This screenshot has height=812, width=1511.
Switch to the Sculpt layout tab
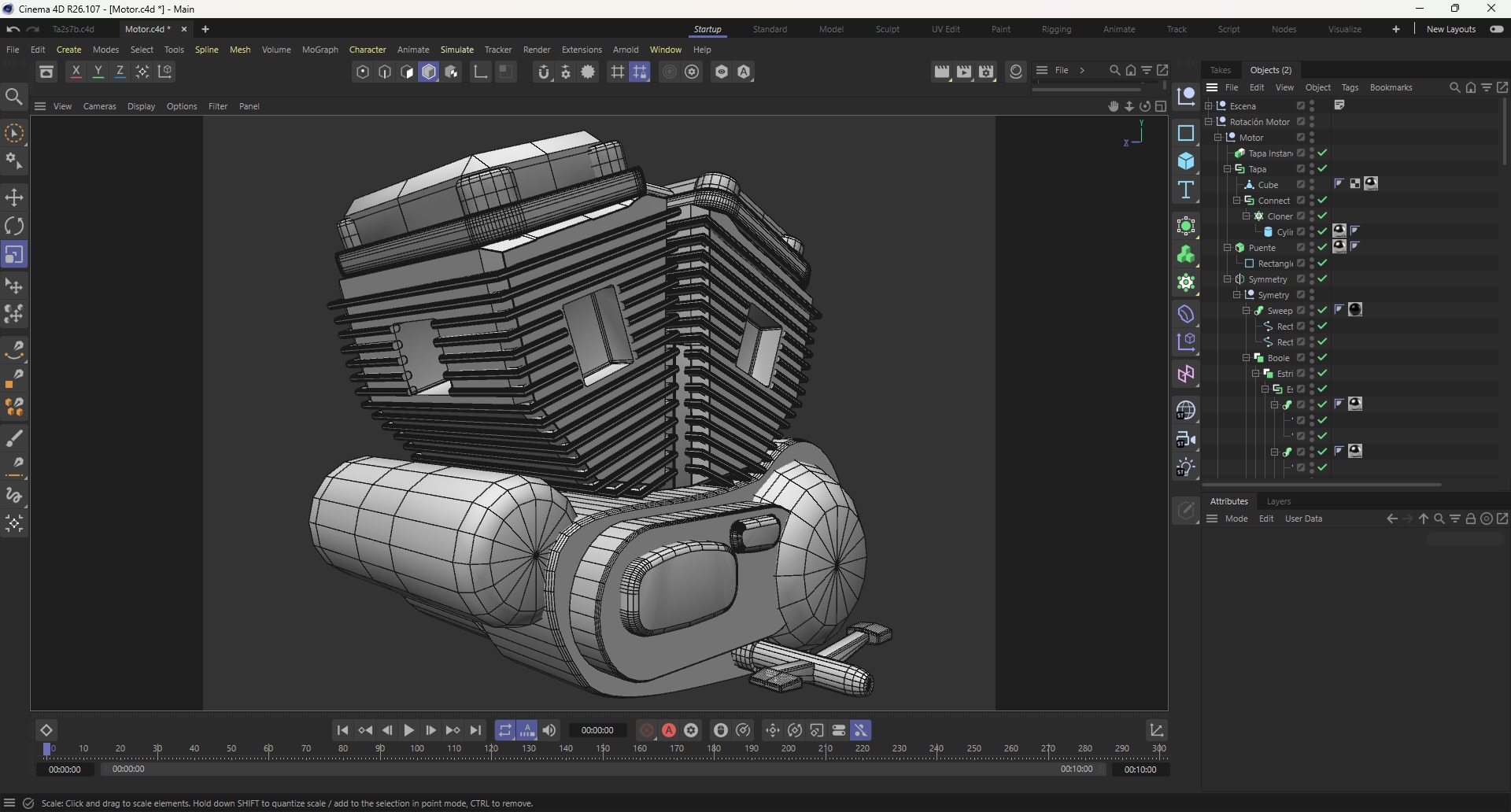888,29
